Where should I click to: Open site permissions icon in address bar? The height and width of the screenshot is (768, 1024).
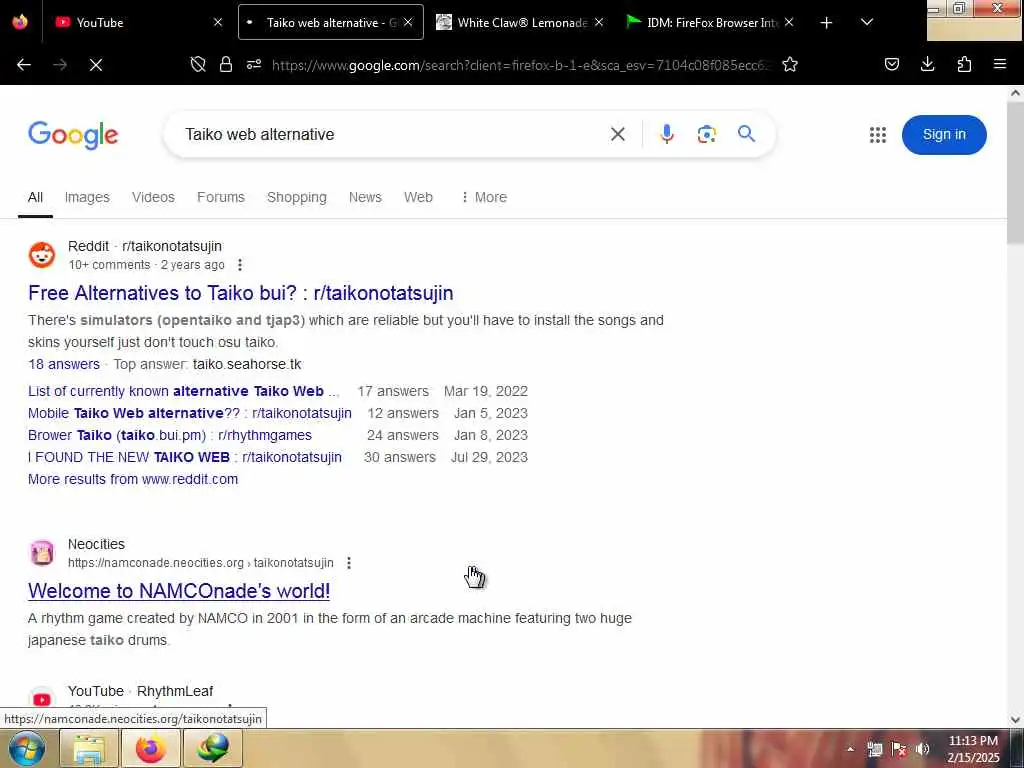click(x=254, y=64)
